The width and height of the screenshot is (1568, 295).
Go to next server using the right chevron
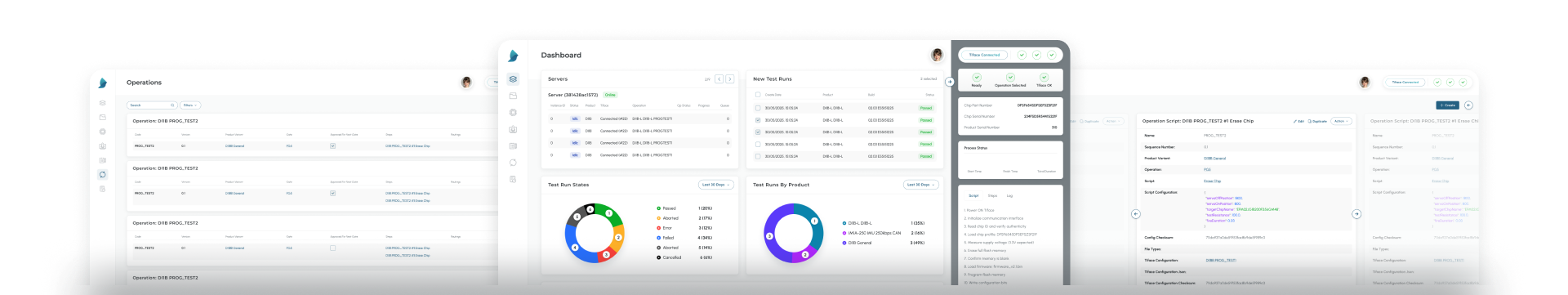[730, 79]
